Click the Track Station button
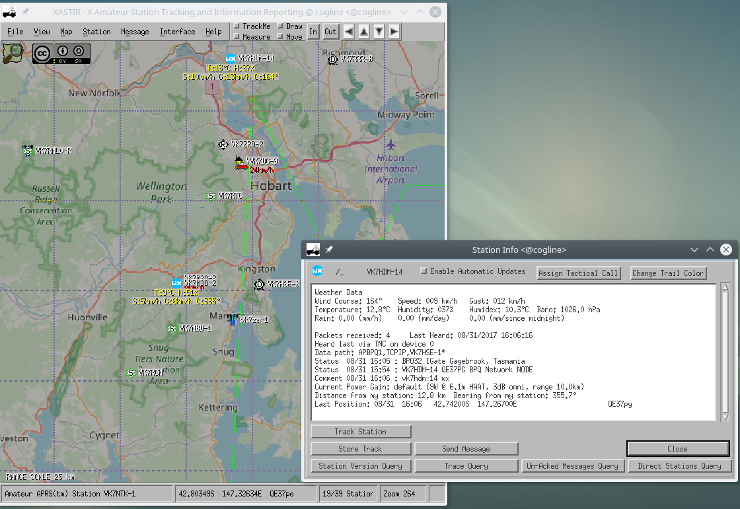This screenshot has width=740, height=509. coord(361,432)
